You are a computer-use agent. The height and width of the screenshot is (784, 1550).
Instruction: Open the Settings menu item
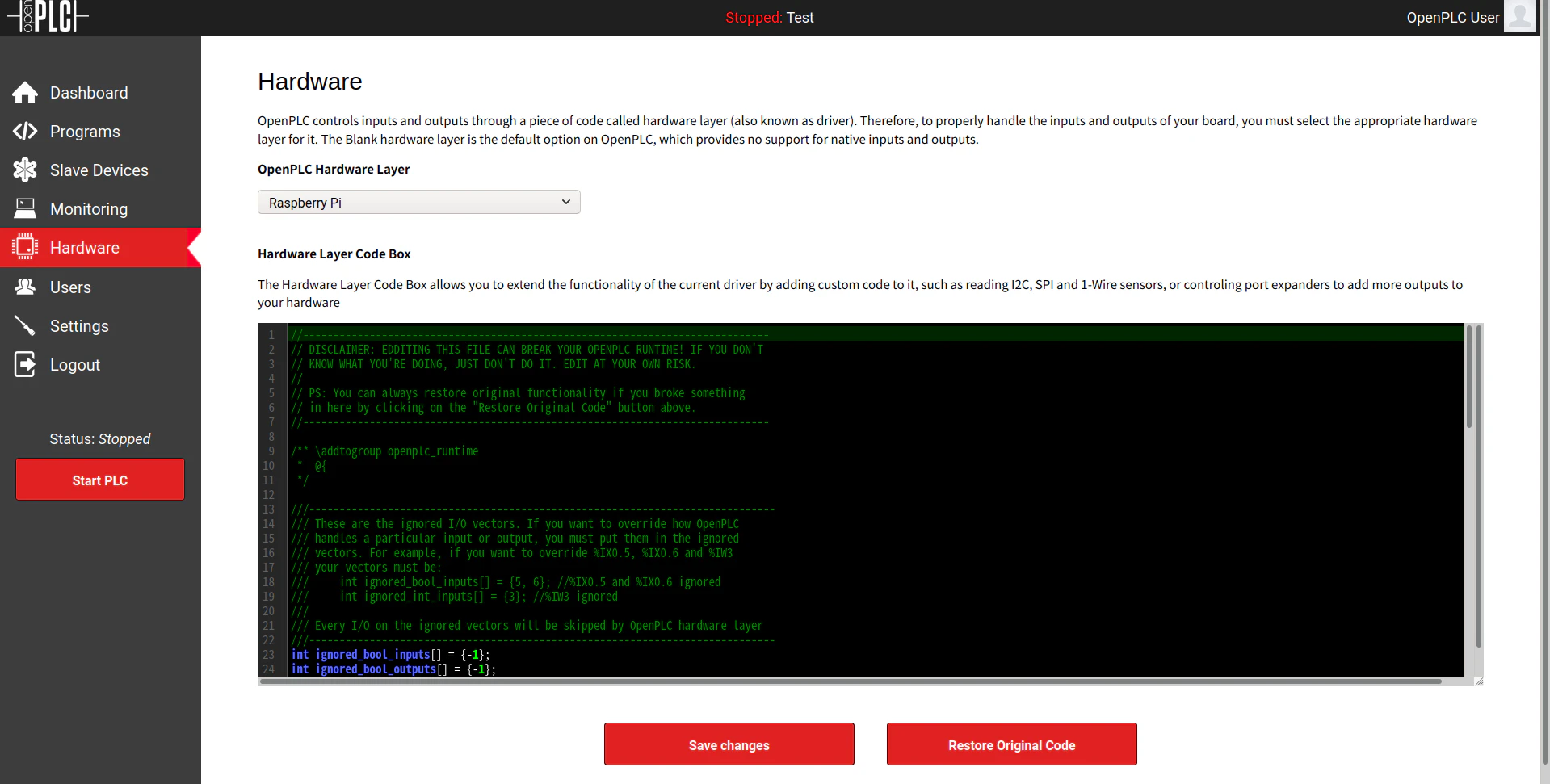tap(100, 326)
